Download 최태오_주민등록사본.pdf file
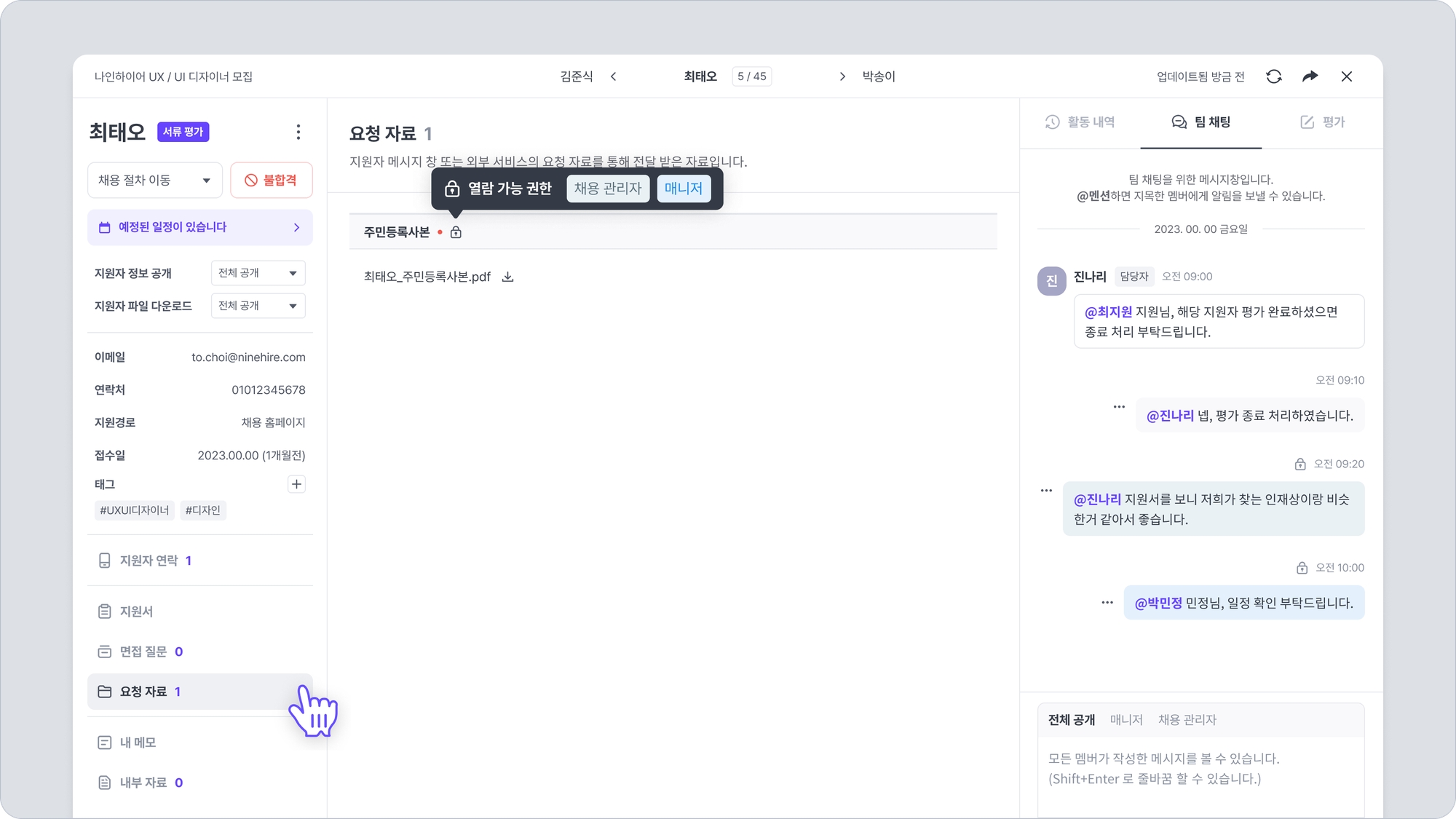This screenshot has height=819, width=1456. pos(508,277)
